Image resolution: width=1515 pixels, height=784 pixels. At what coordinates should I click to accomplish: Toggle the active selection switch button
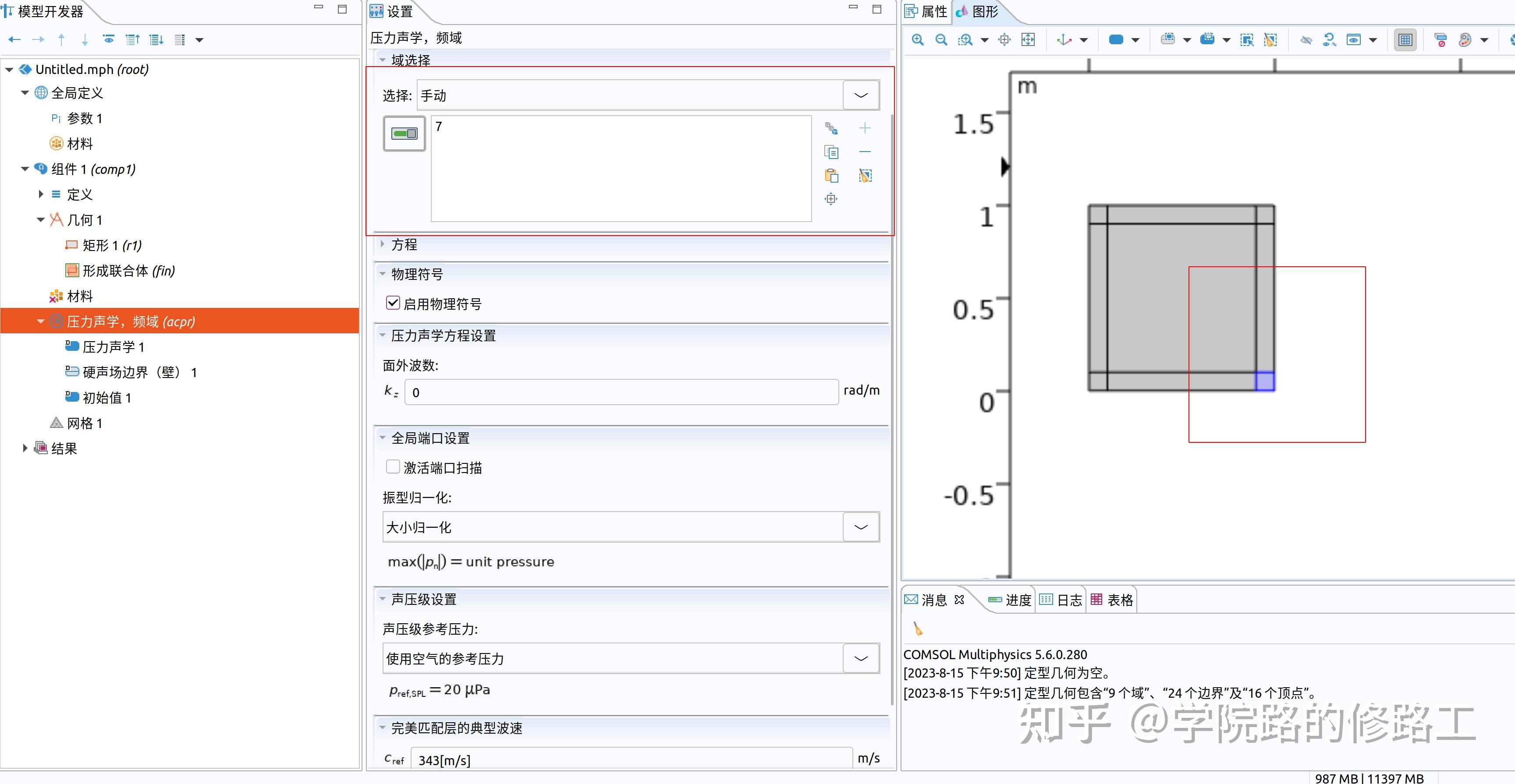click(404, 134)
